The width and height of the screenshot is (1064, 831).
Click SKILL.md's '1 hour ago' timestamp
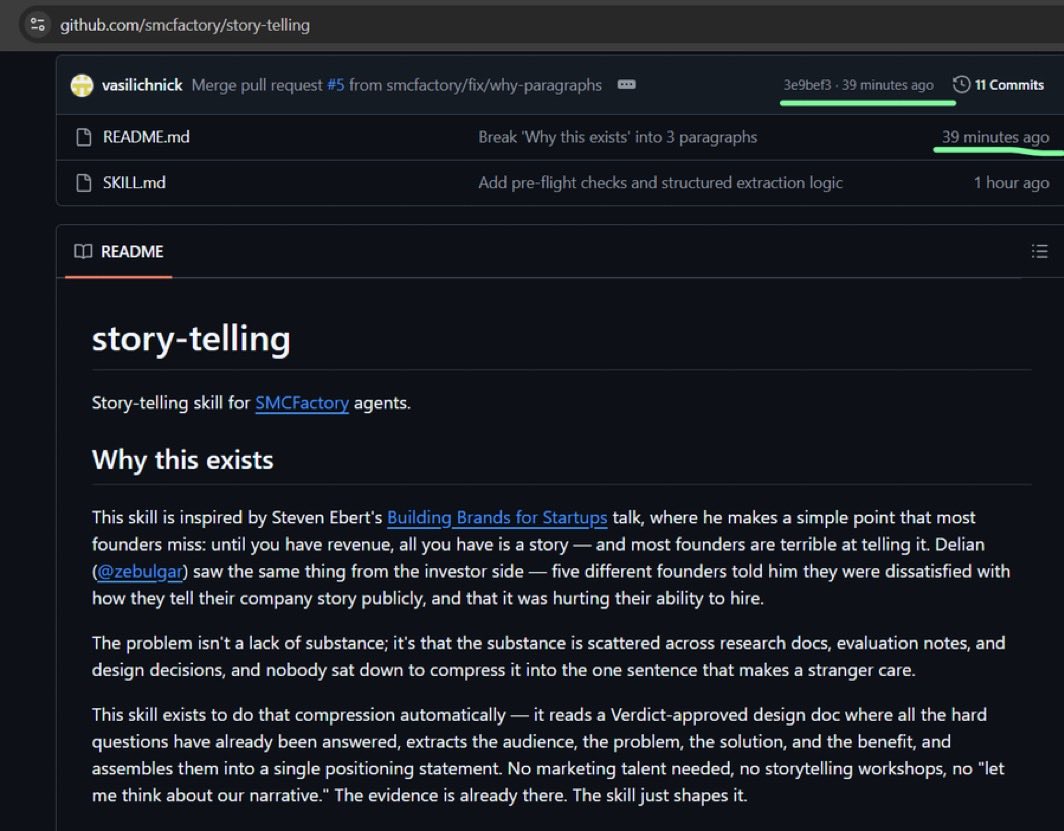coord(1011,183)
